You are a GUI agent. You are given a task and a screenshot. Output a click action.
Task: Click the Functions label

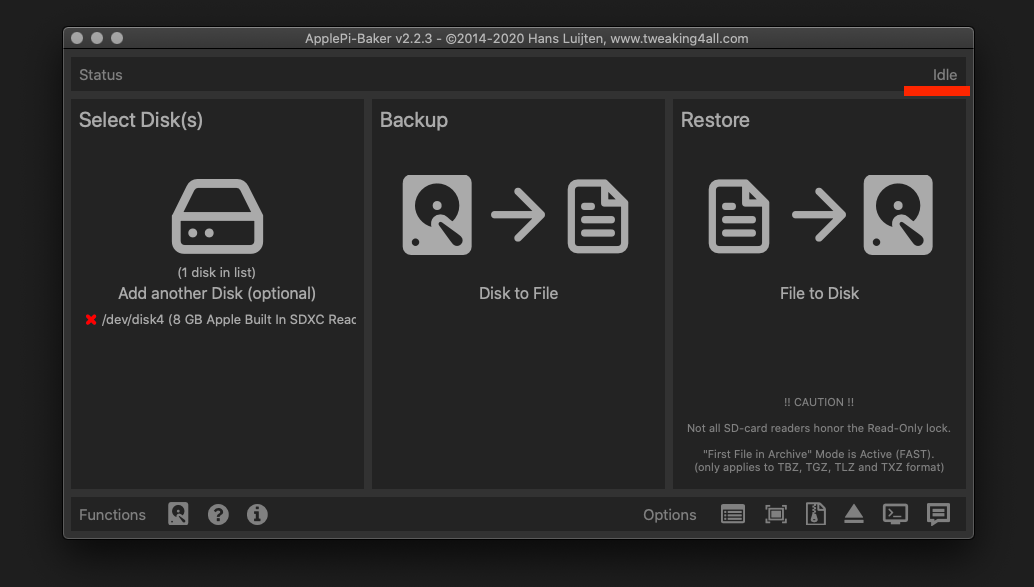tap(112, 515)
